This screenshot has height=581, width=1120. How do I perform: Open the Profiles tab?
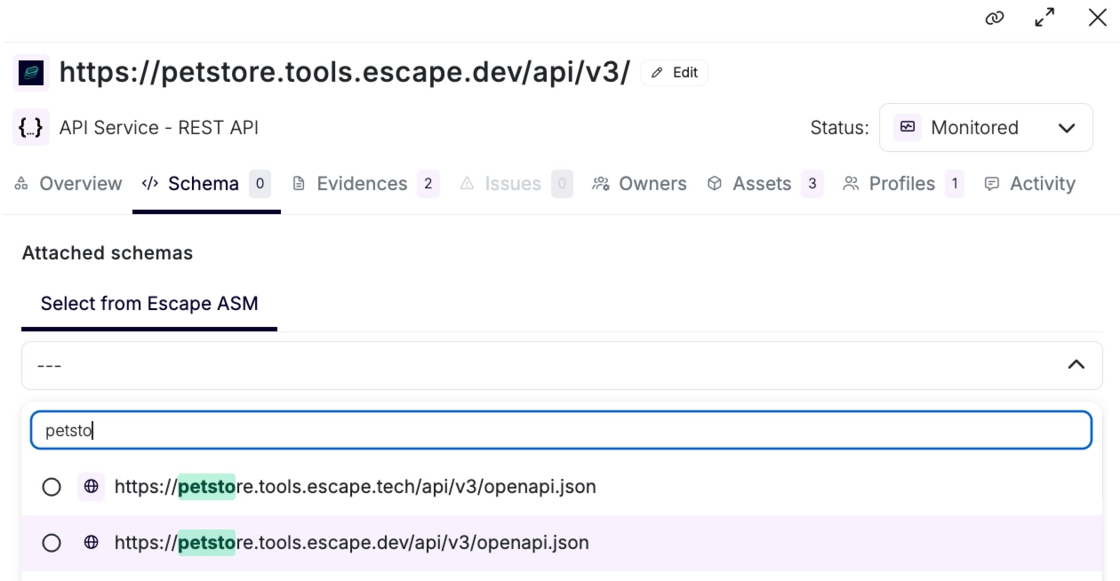point(904,184)
